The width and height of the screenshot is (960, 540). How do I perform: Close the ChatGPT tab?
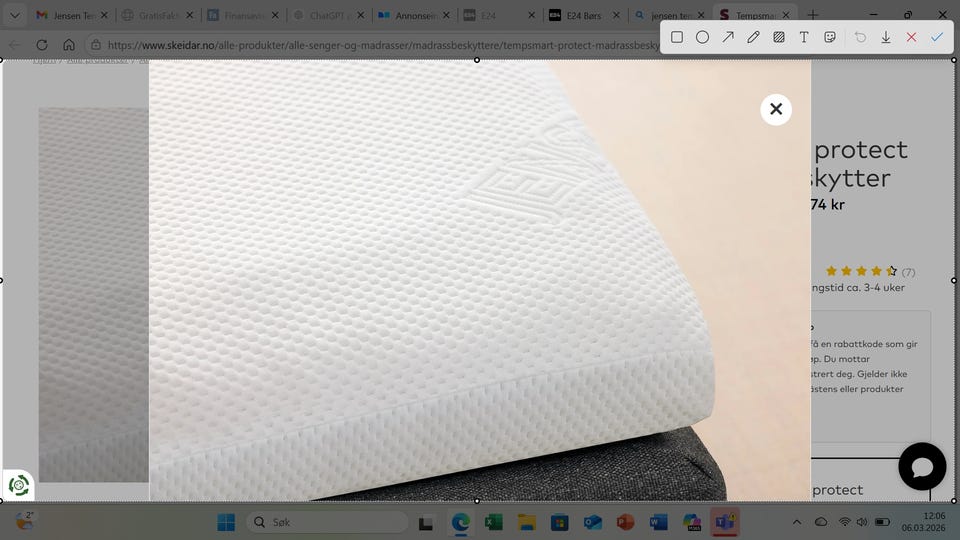pyautogui.click(x=361, y=15)
